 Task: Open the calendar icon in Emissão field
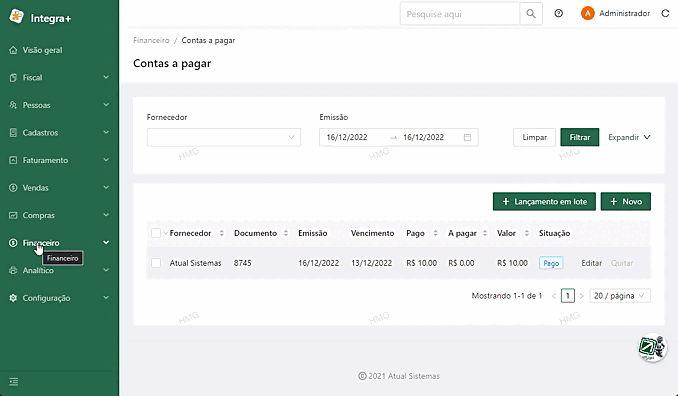point(467,137)
